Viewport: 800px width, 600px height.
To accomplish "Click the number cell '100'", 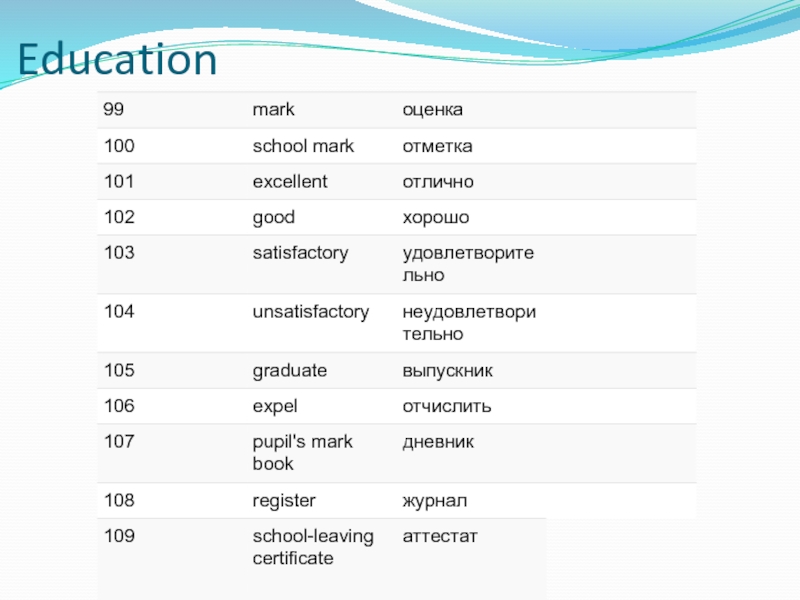I will pyautogui.click(x=119, y=146).
